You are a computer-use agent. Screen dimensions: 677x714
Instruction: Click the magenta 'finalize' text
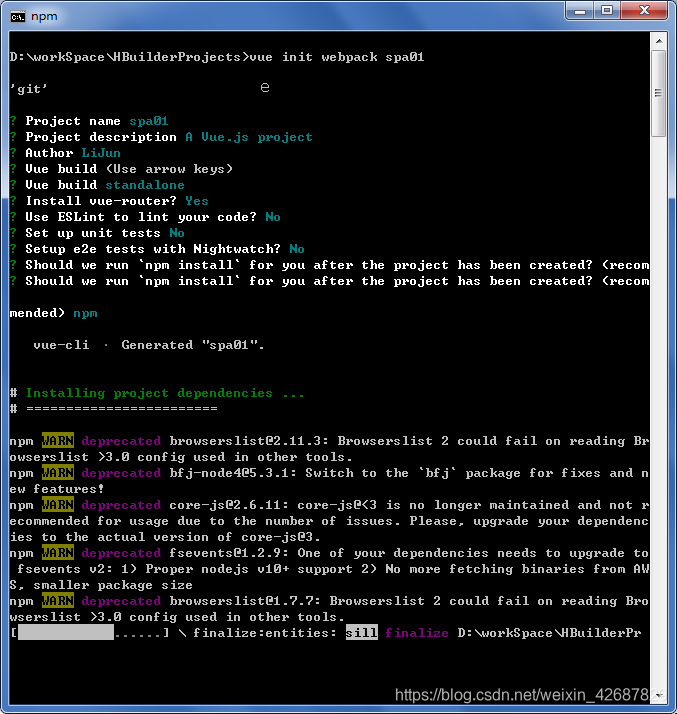tap(417, 633)
